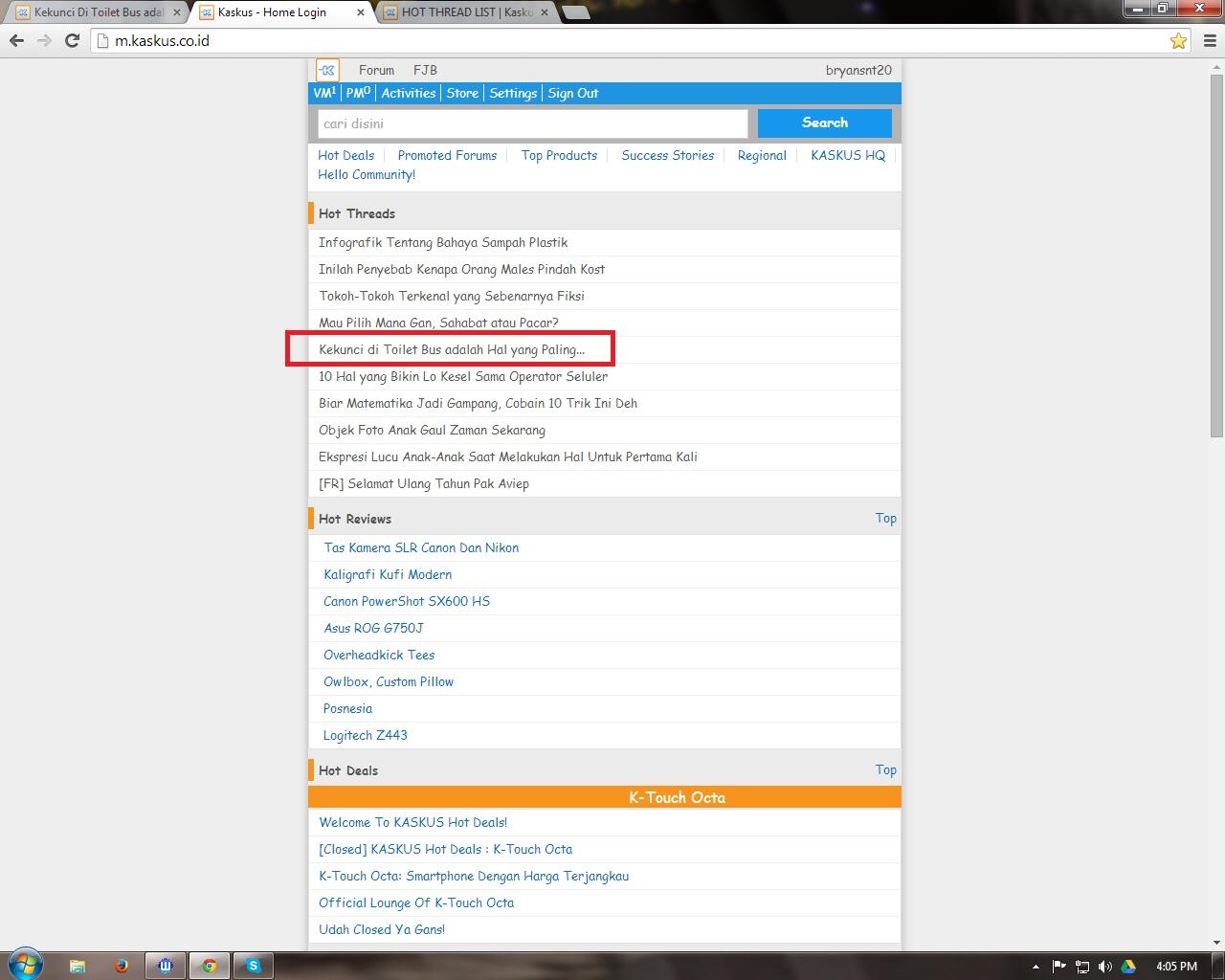1225x980 pixels.
Task: Click the volume speaker tray icon
Action: 1104,967
